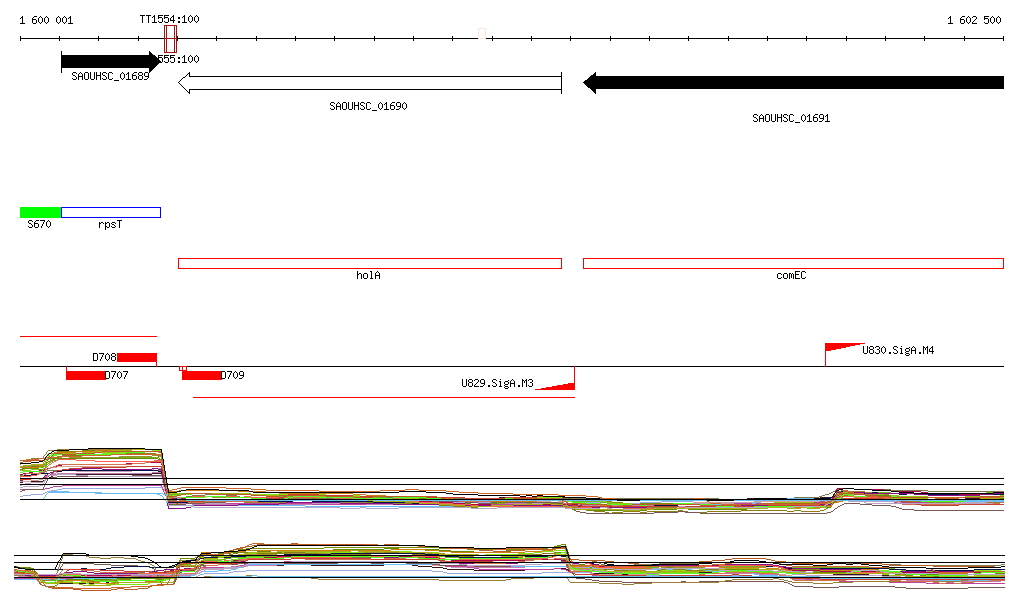Click the SAOUHSC_01689 black gene arrow
Viewport: 1024px width, 611px height.
point(110,62)
